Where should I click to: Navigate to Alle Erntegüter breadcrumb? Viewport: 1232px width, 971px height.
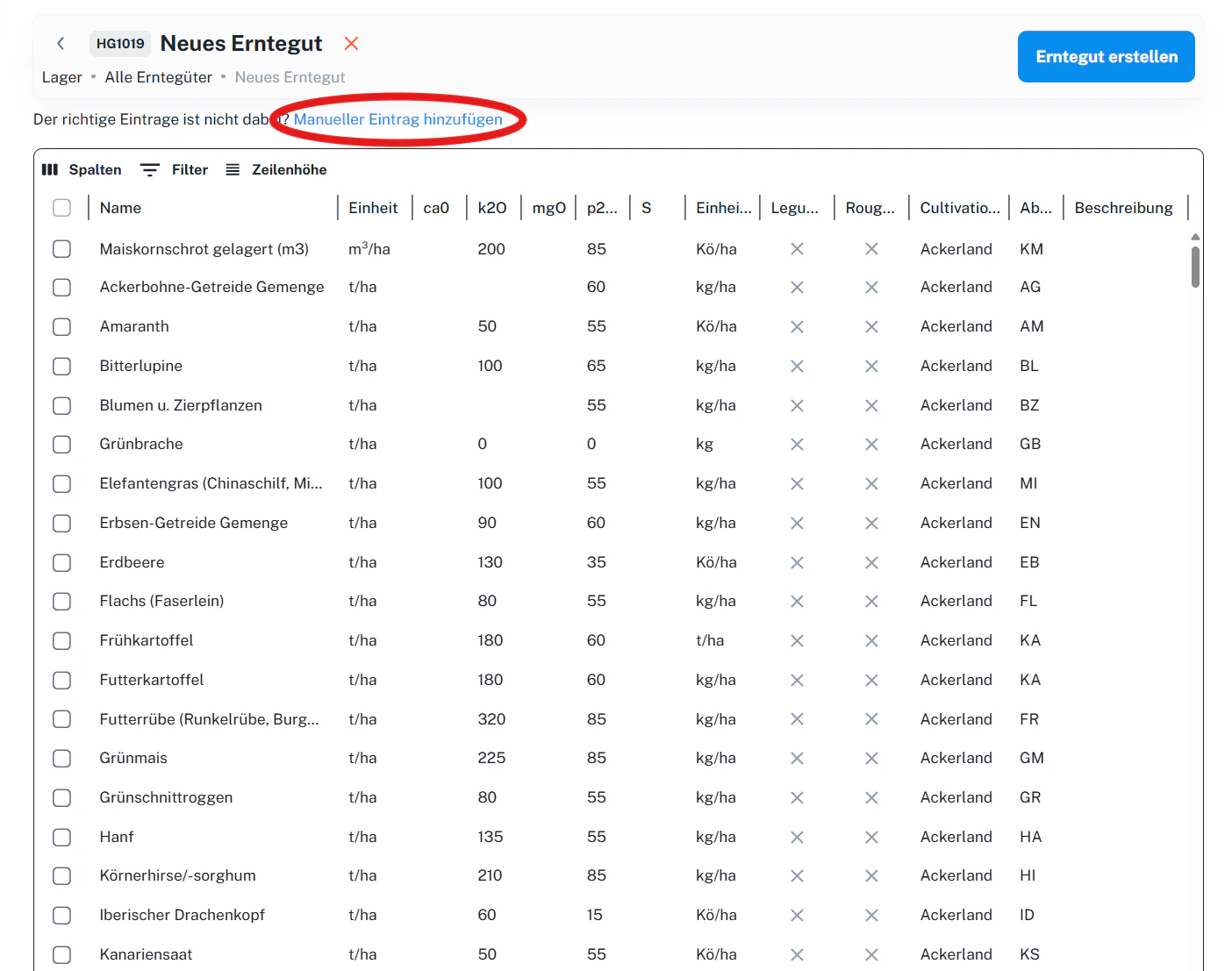point(158,77)
